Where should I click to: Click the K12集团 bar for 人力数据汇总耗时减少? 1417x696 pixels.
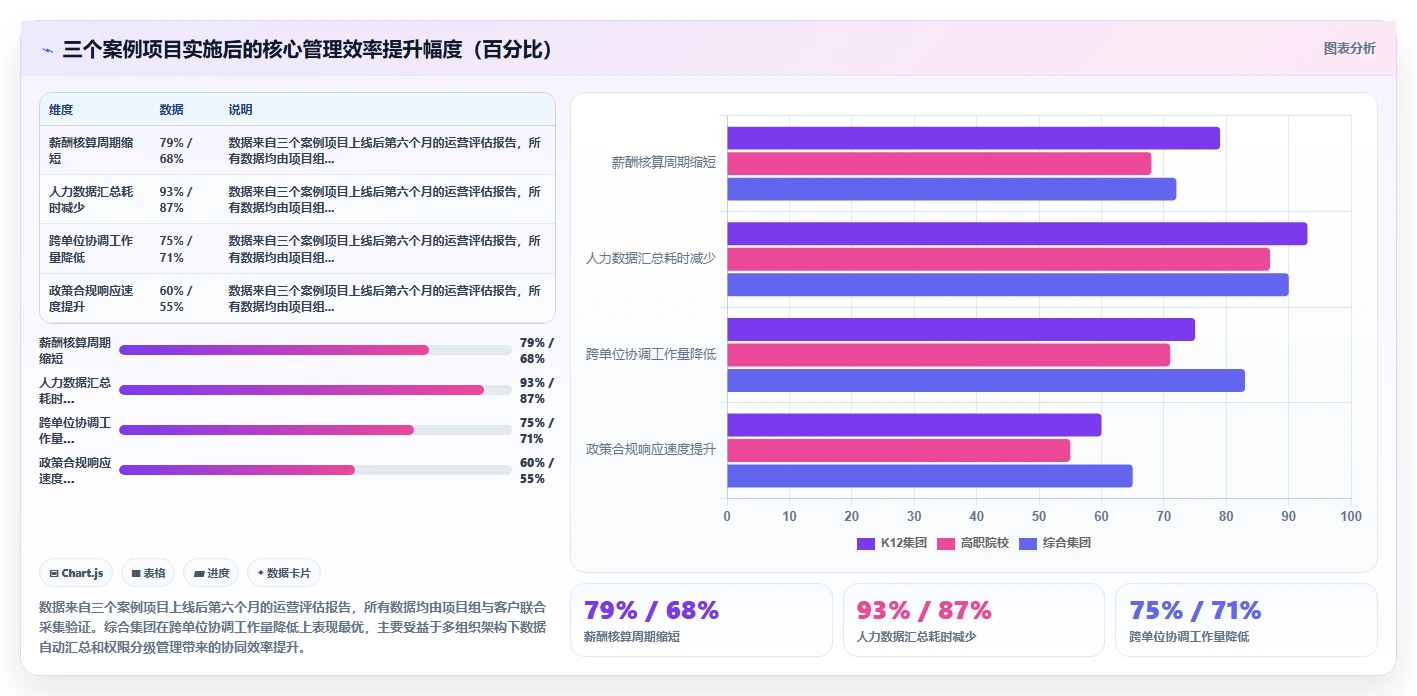[1017, 234]
